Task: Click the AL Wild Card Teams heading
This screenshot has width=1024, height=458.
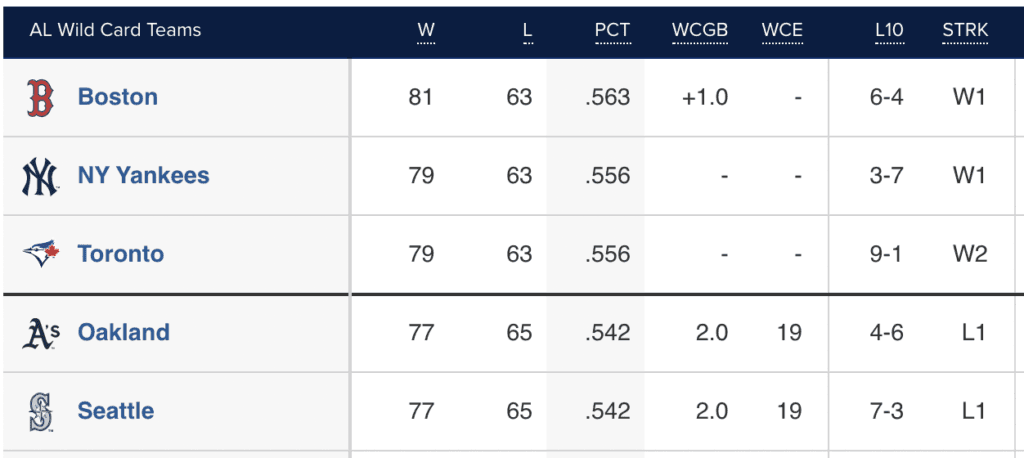Action: pyautogui.click(x=115, y=30)
